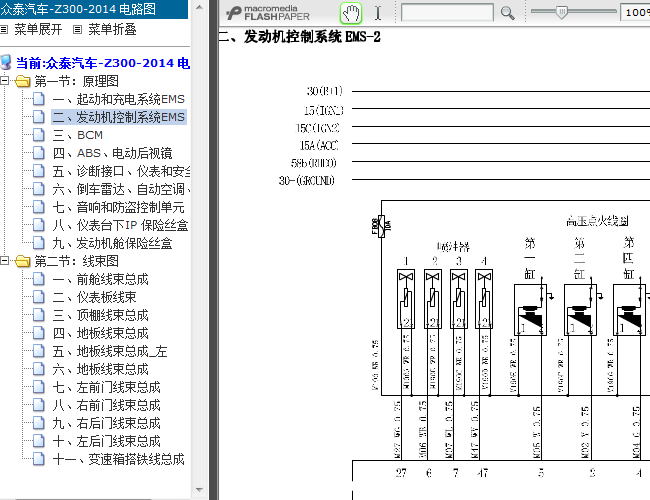Click the page icon beside 三、顶棚线束总成

click(x=39, y=316)
